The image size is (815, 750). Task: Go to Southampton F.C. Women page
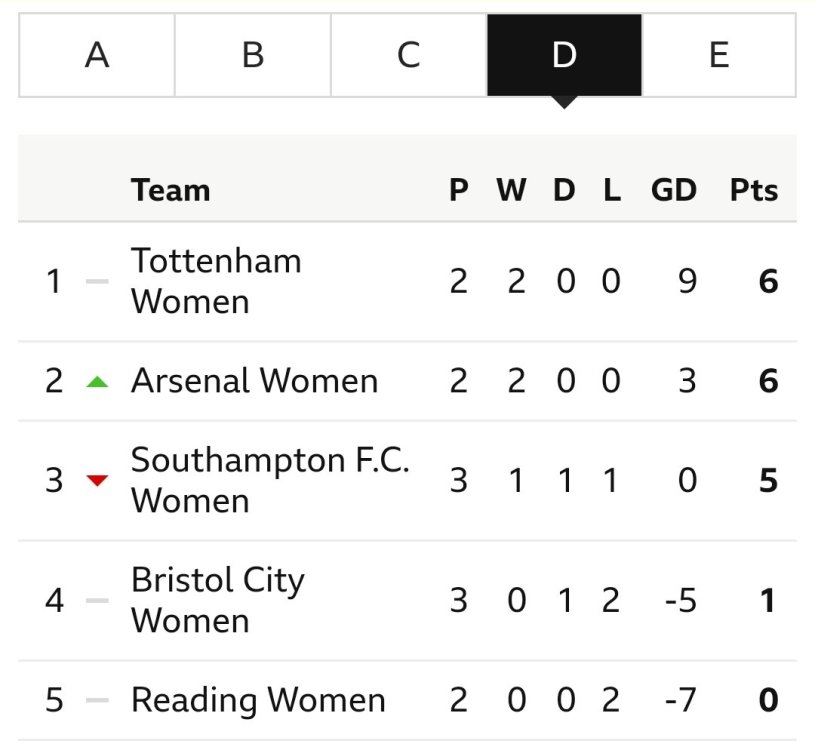pyautogui.click(x=270, y=481)
